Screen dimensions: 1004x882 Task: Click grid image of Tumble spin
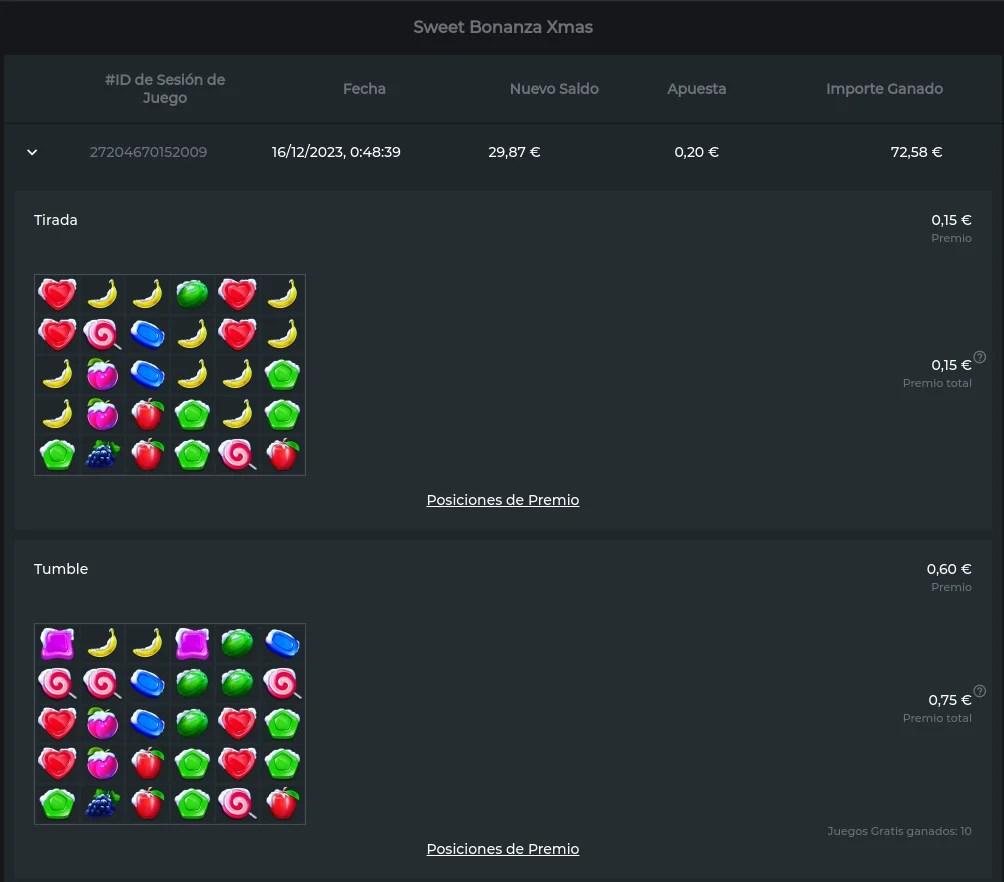pos(170,724)
